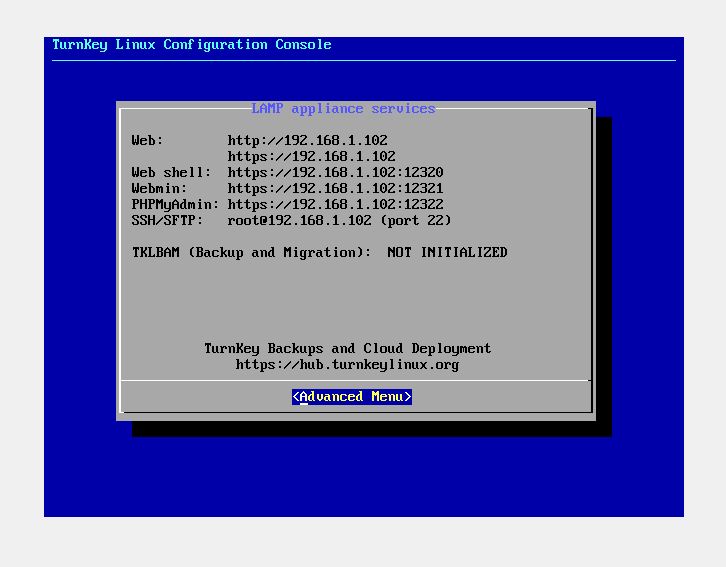Click the LAMP appliance services dialog title
The width and height of the screenshot is (726, 567).
click(x=343, y=108)
